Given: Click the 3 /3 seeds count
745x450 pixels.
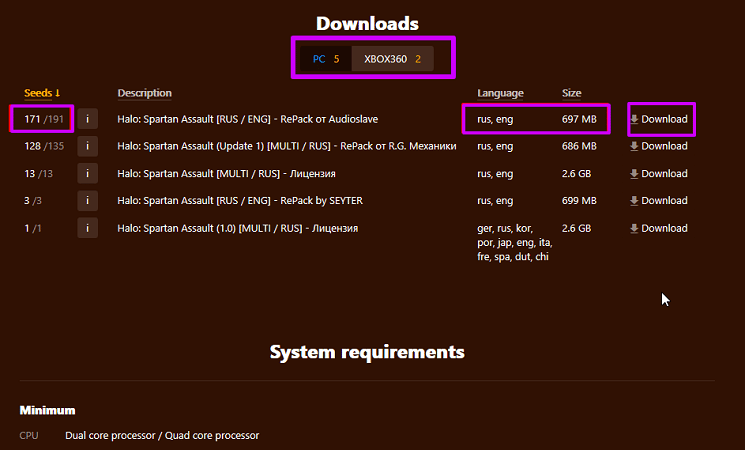Looking at the screenshot, I should (33, 201).
